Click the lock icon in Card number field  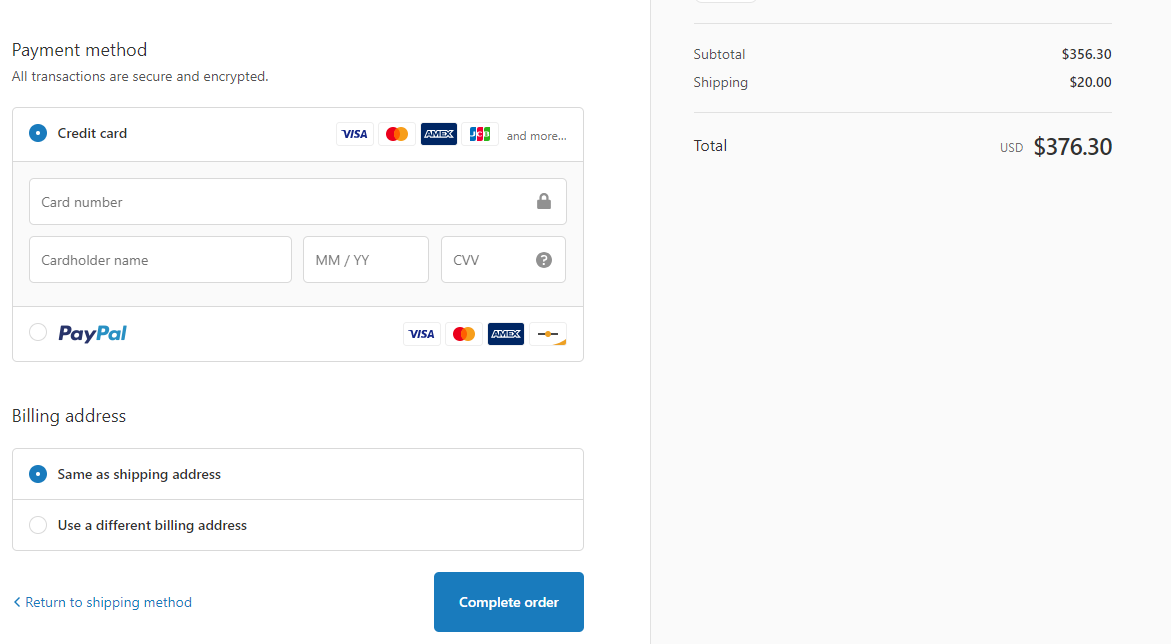(x=544, y=201)
